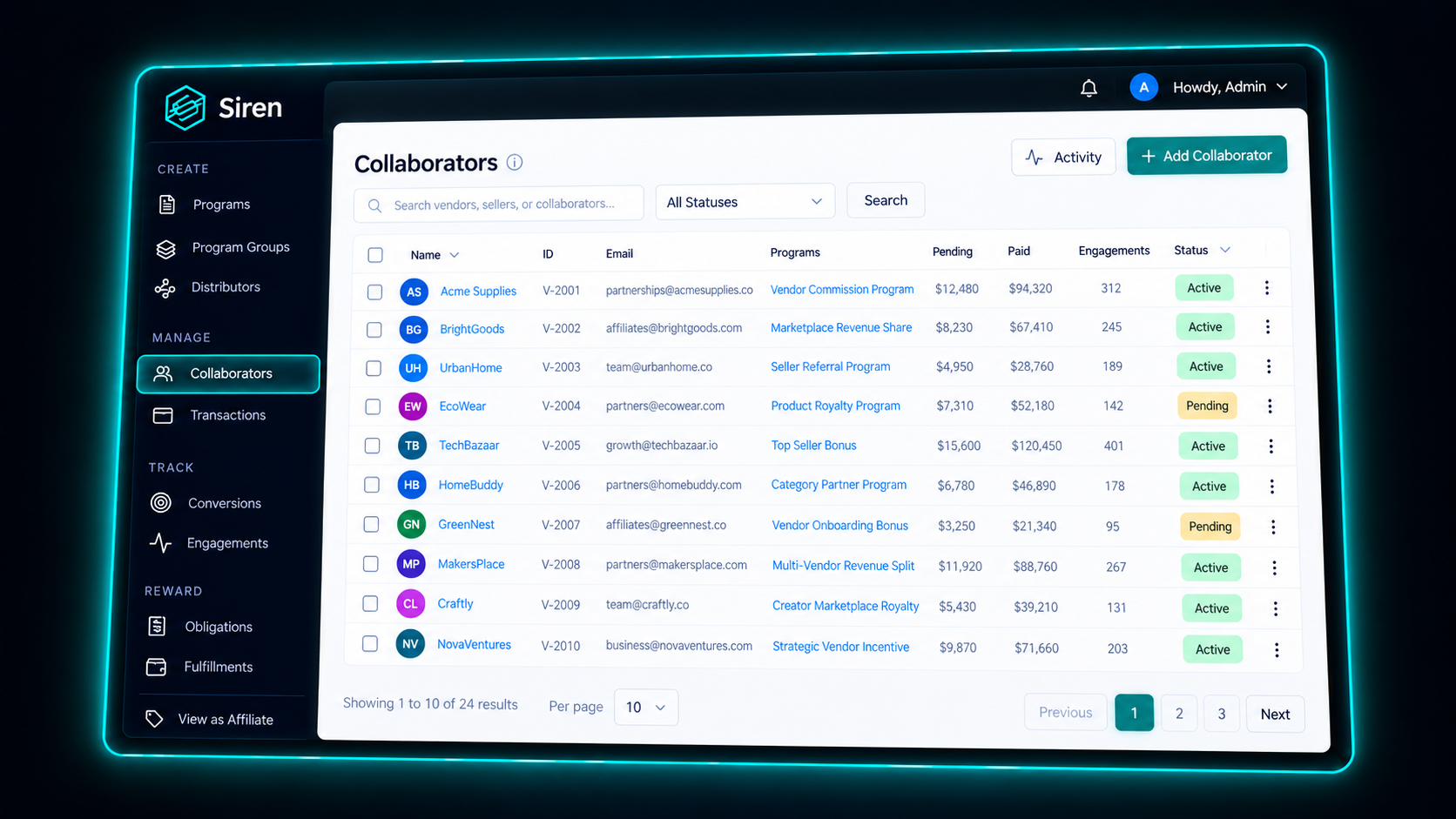Open Engagements under Track

[227, 543]
